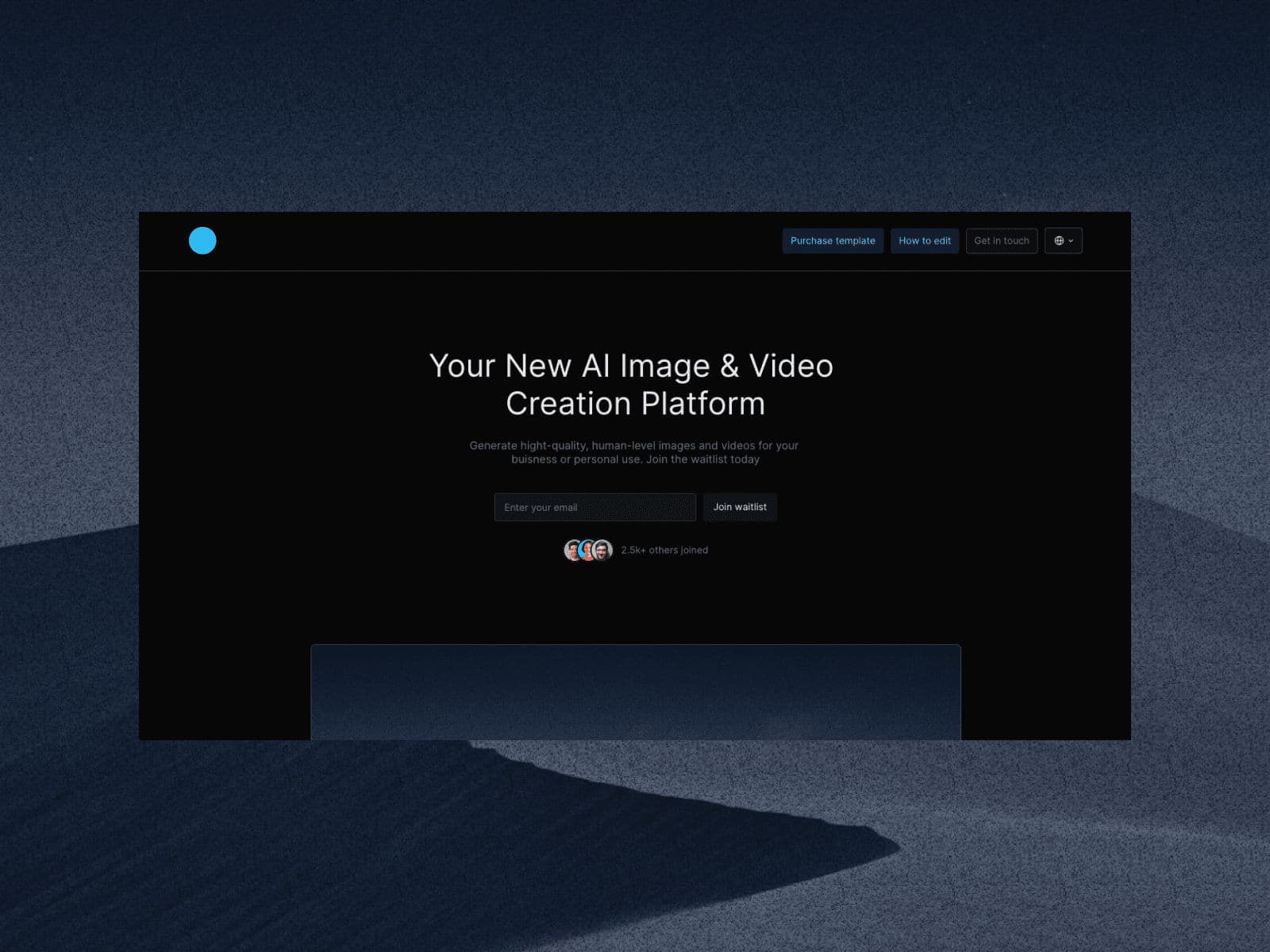The height and width of the screenshot is (952, 1270).
Task: Click the 'Generate hight-quality' subtitle line
Action: pos(633,445)
